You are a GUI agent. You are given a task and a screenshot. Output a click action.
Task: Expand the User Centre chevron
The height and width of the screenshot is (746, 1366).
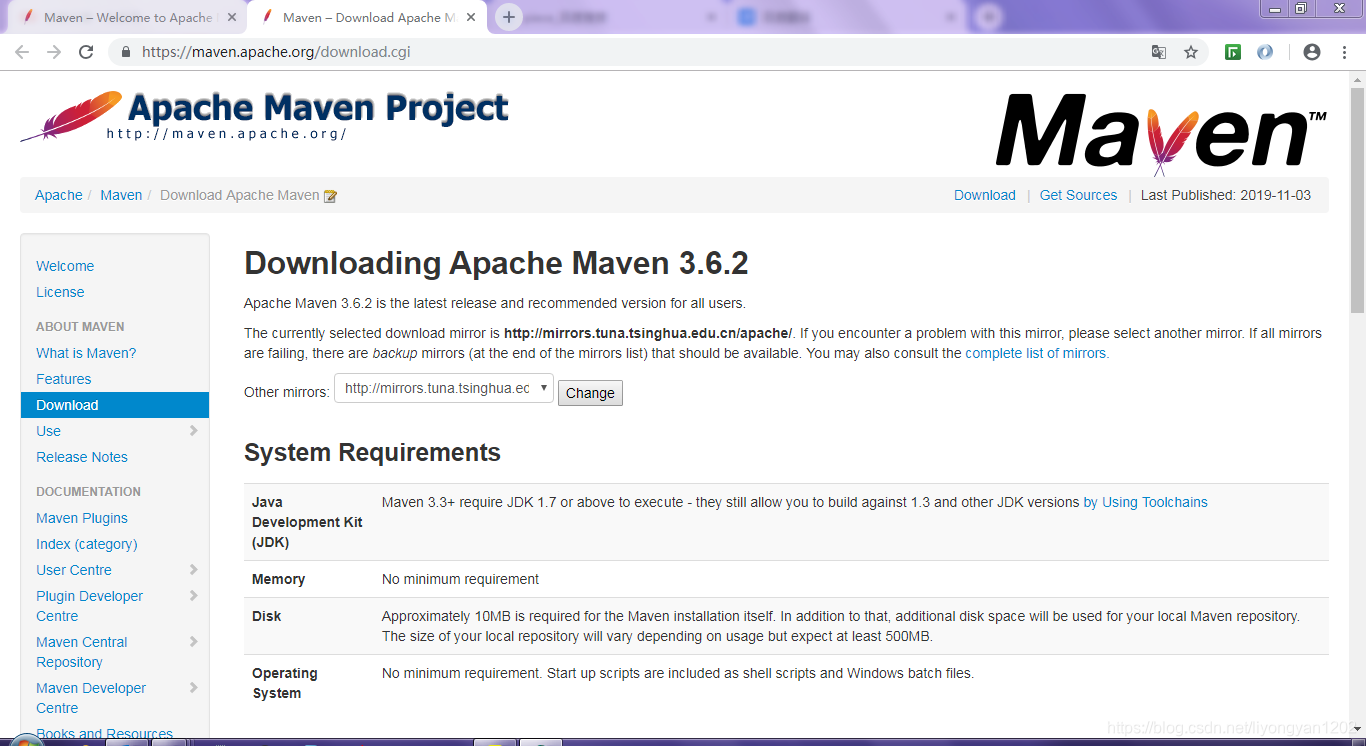194,570
